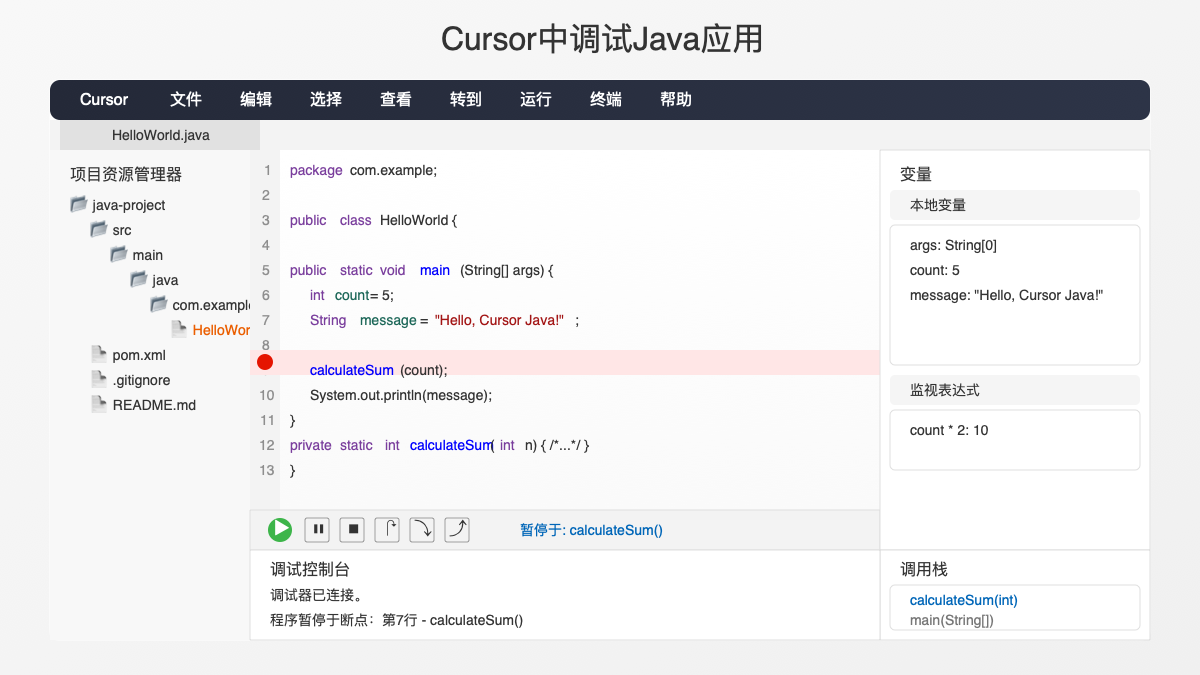This screenshot has width=1200, height=675.
Task: Click line number 5 in the gutter
Action: 266,270
